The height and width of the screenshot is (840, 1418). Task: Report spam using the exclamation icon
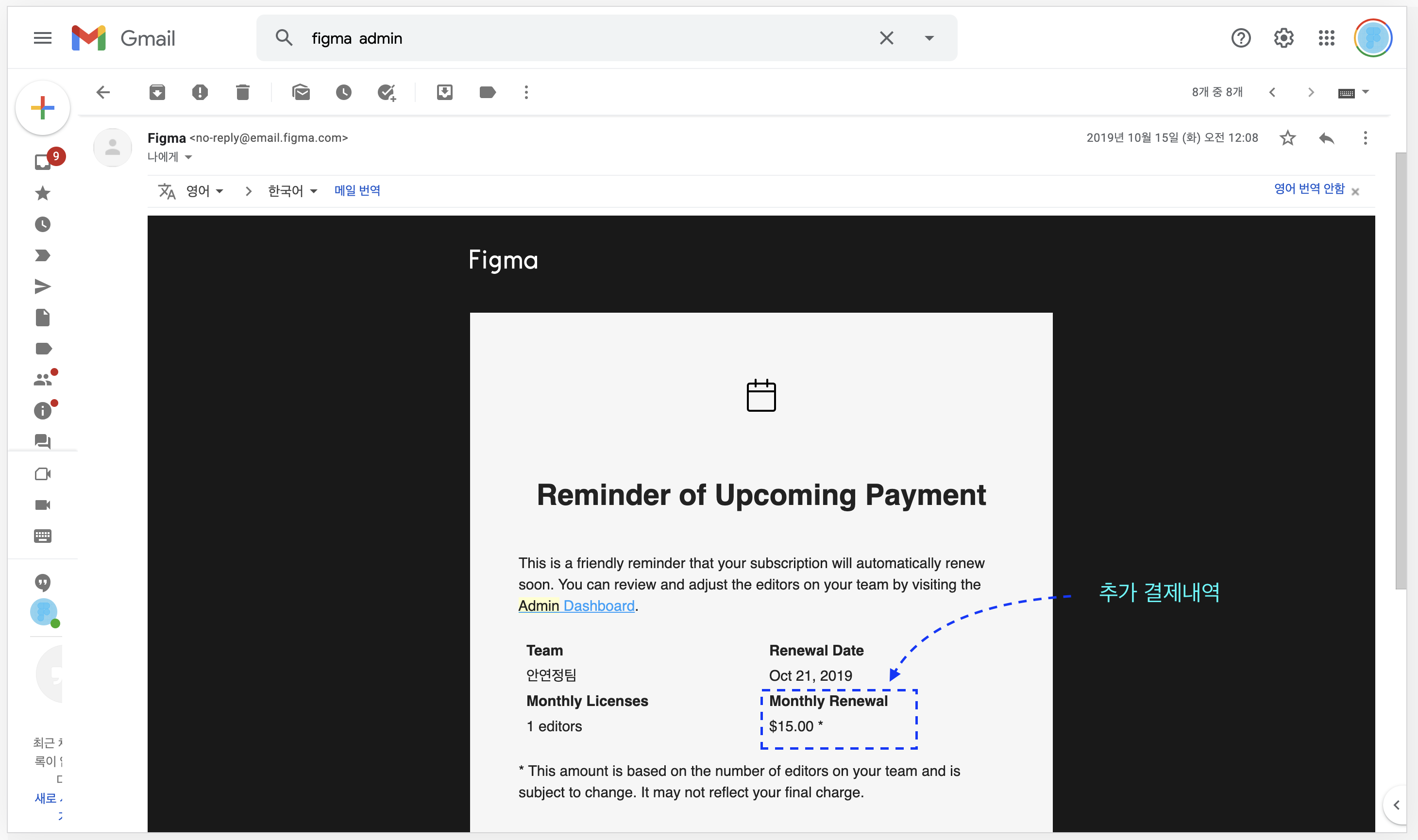[200, 92]
